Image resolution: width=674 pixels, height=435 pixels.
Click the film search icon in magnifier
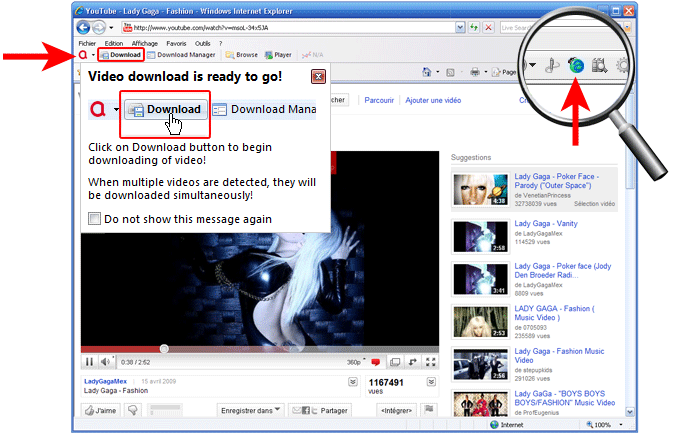(x=599, y=65)
